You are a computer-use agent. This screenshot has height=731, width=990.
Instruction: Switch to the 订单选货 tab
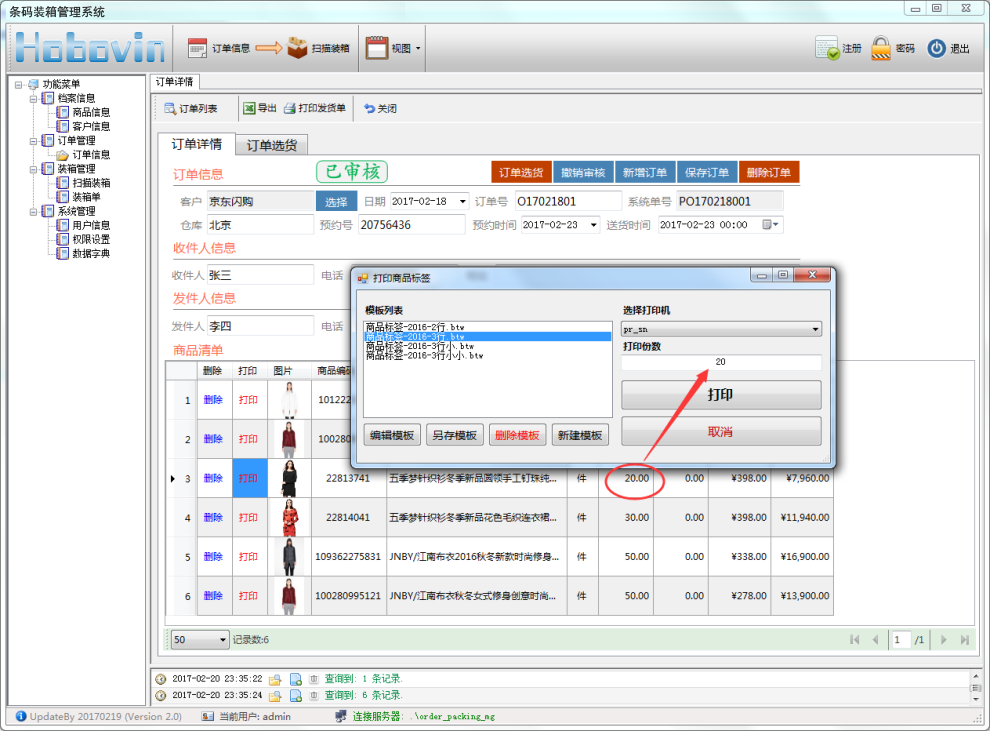coord(271,145)
